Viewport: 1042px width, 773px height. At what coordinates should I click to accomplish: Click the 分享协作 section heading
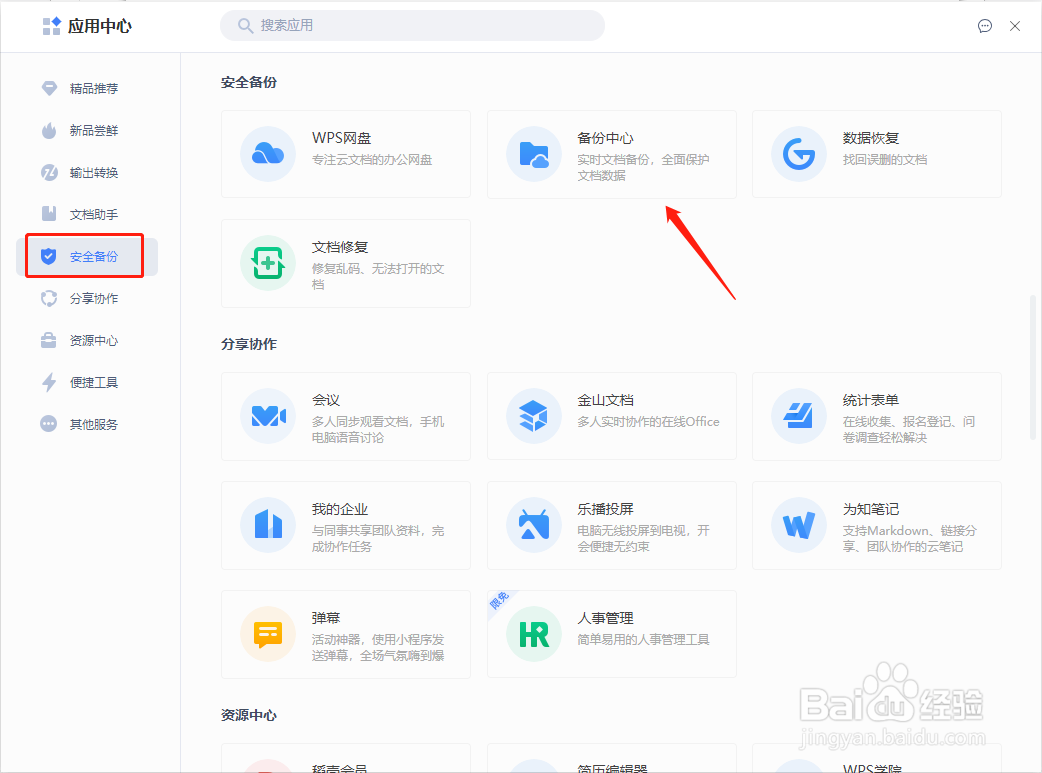(249, 344)
